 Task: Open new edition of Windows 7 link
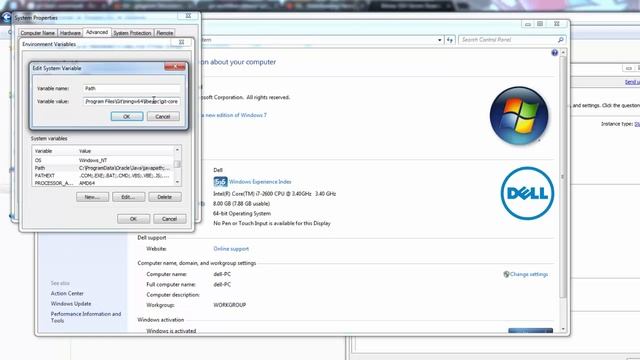234,115
